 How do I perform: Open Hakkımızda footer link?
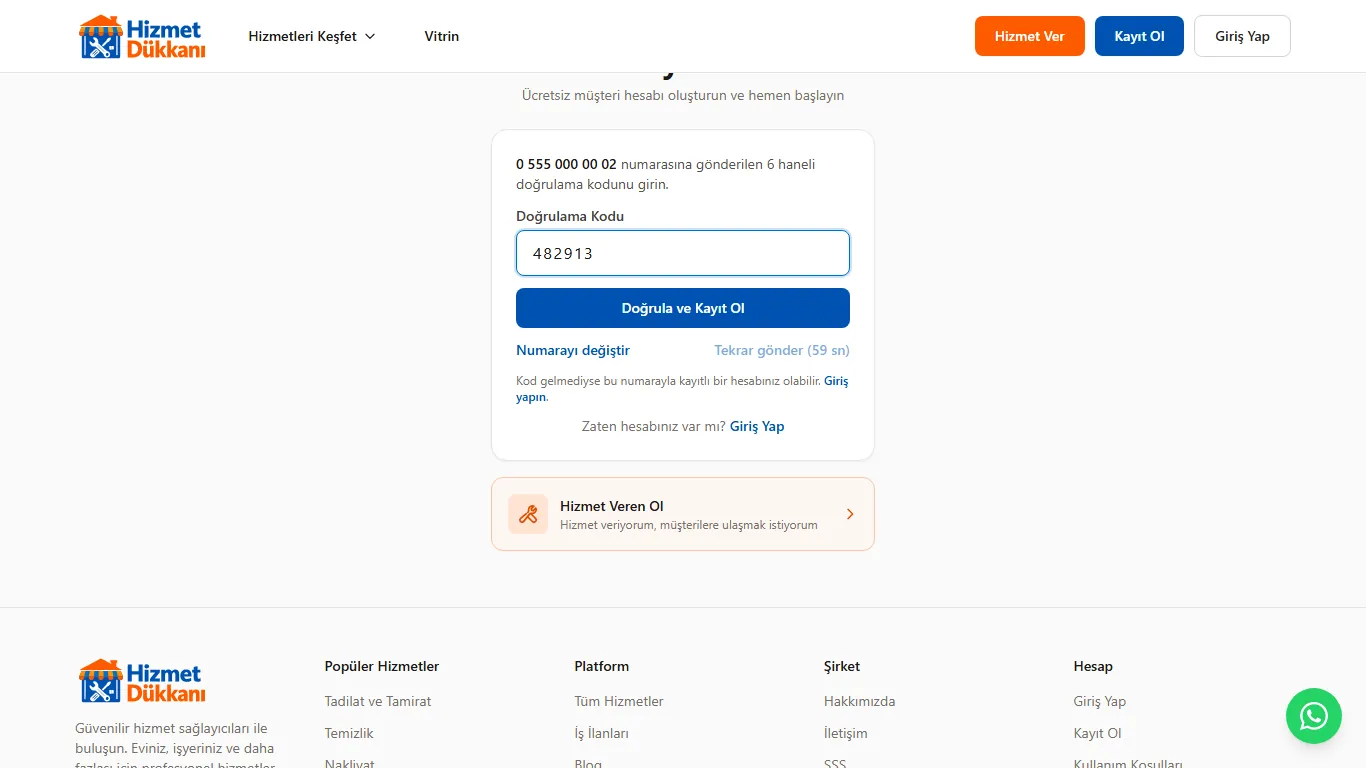pyautogui.click(x=860, y=701)
